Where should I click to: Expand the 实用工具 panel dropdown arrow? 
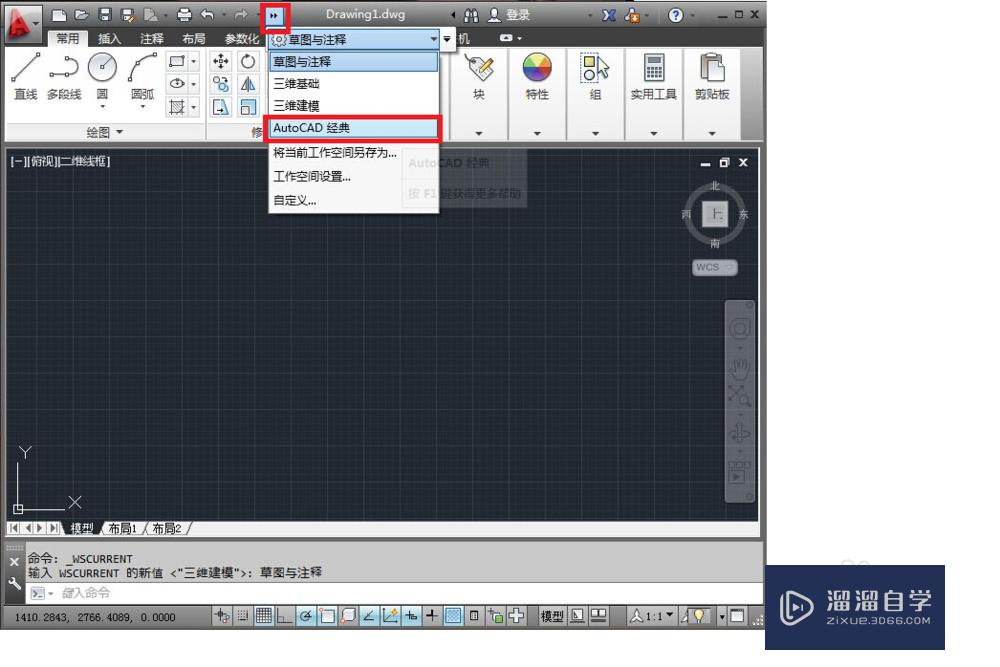tap(654, 133)
